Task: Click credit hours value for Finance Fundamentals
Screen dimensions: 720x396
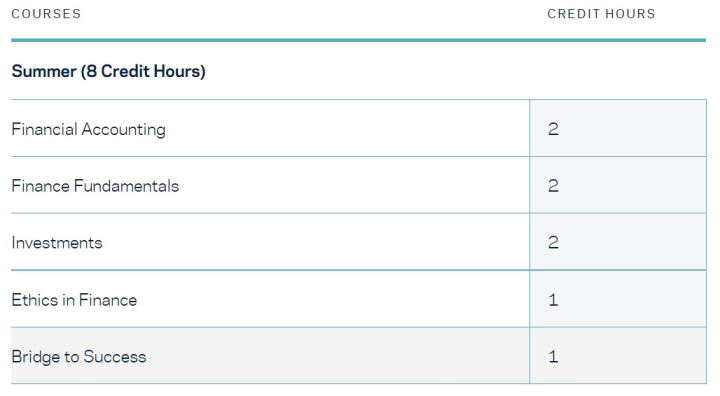Action: [x=553, y=186]
